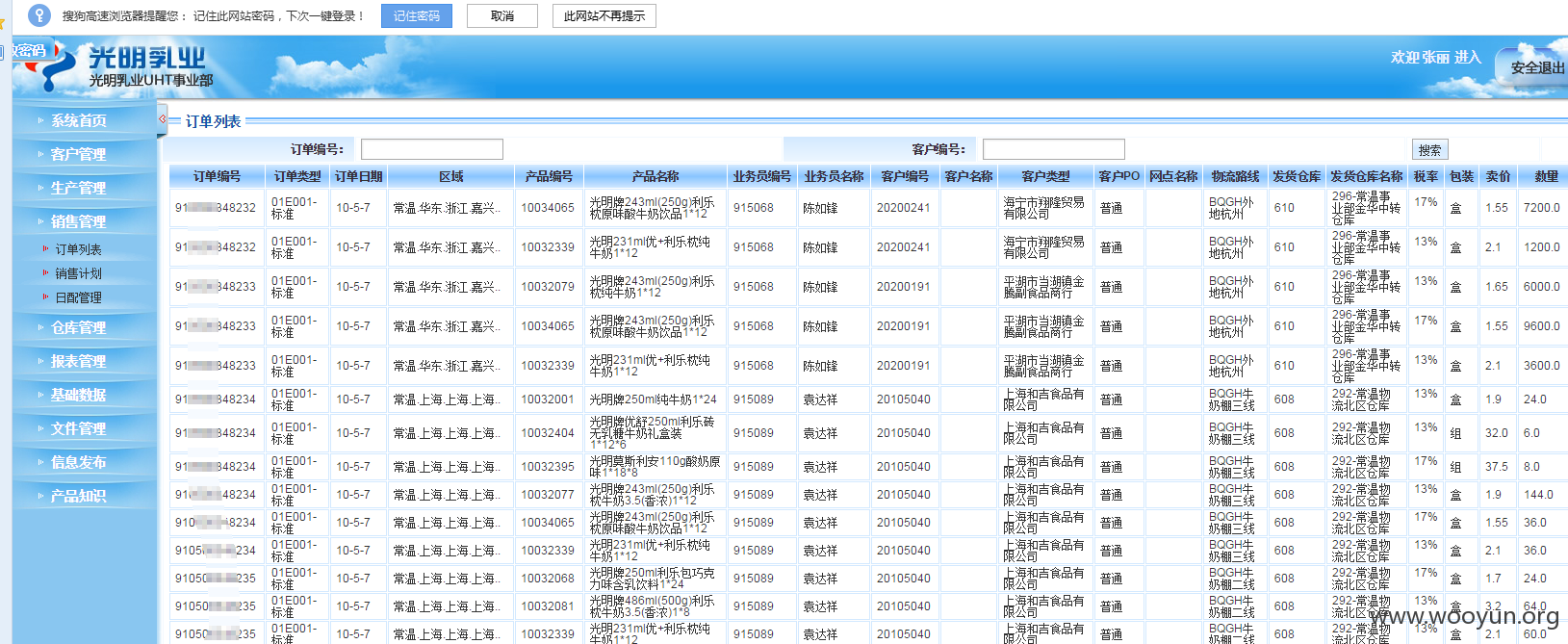Viewport: 1568px width, 644px height.
Task: Click price 37.5 cell
Action: (1497, 467)
